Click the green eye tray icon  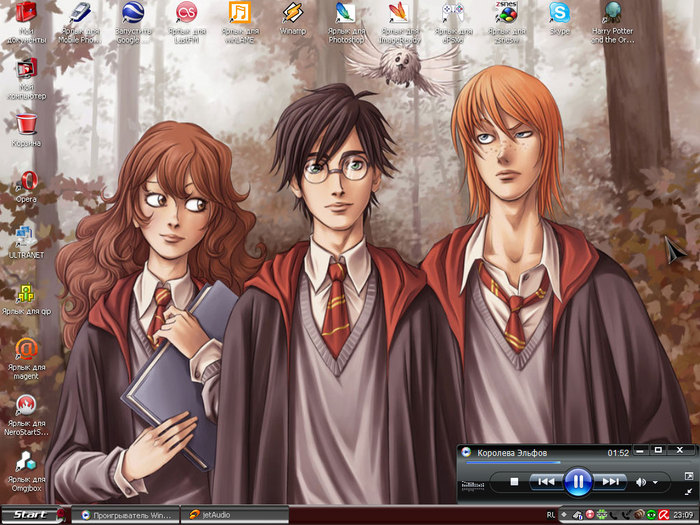coord(651,515)
